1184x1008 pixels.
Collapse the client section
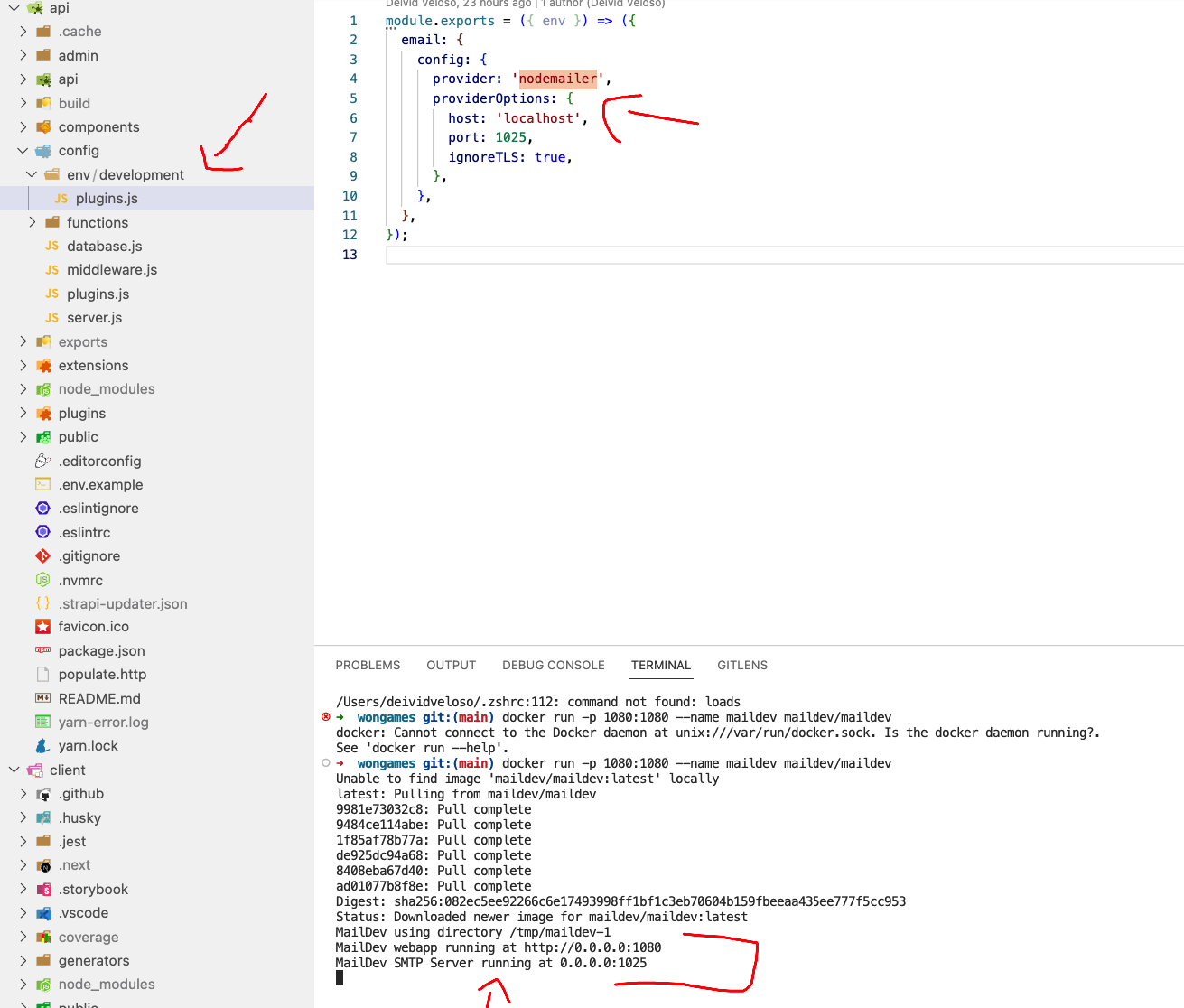pyautogui.click(x=13, y=769)
